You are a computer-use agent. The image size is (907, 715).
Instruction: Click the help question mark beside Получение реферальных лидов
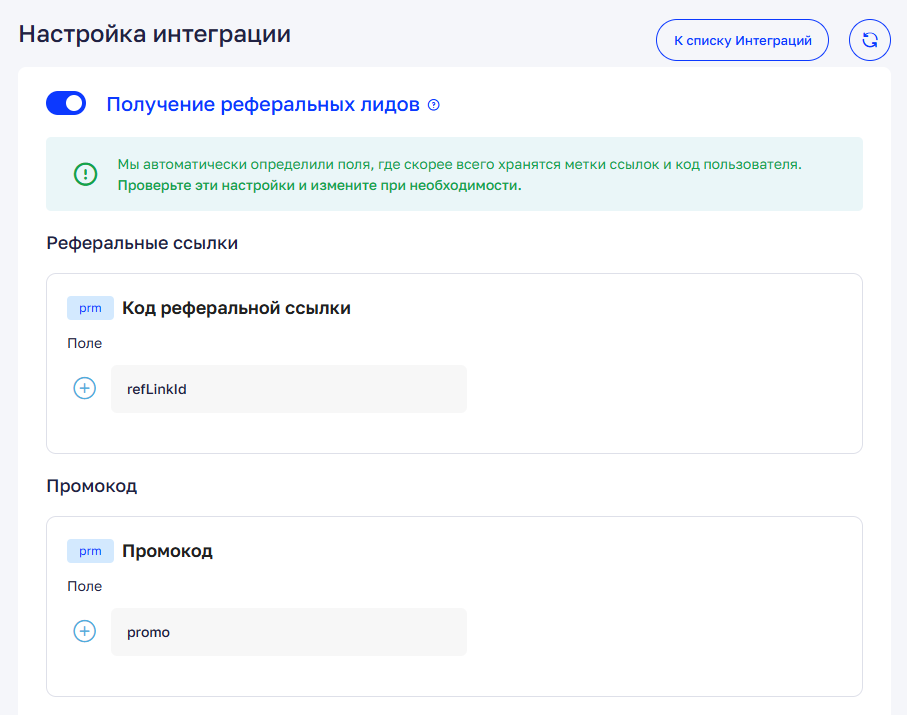[x=433, y=105]
